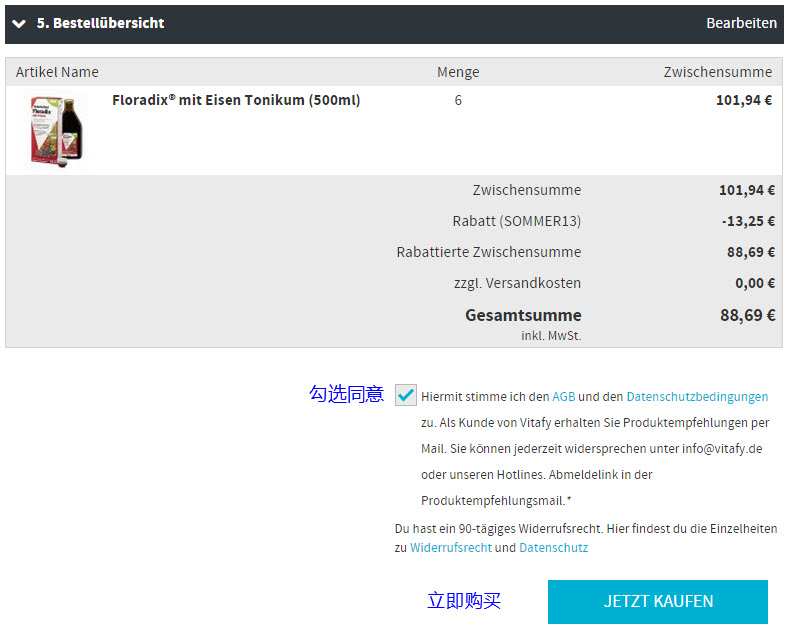Viewport: 787px width, 629px height.
Task: Toggle the AGB agreement checkbox
Action: (x=406, y=395)
